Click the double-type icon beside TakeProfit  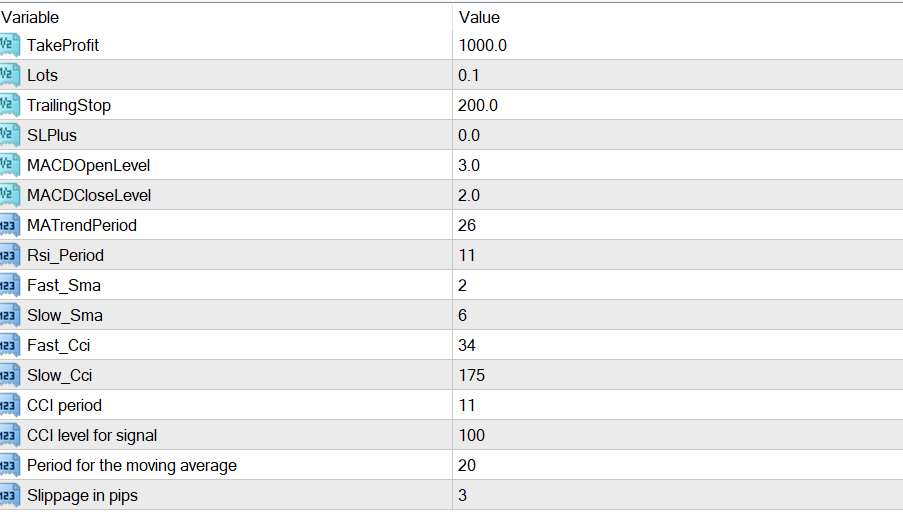[x=10, y=45]
